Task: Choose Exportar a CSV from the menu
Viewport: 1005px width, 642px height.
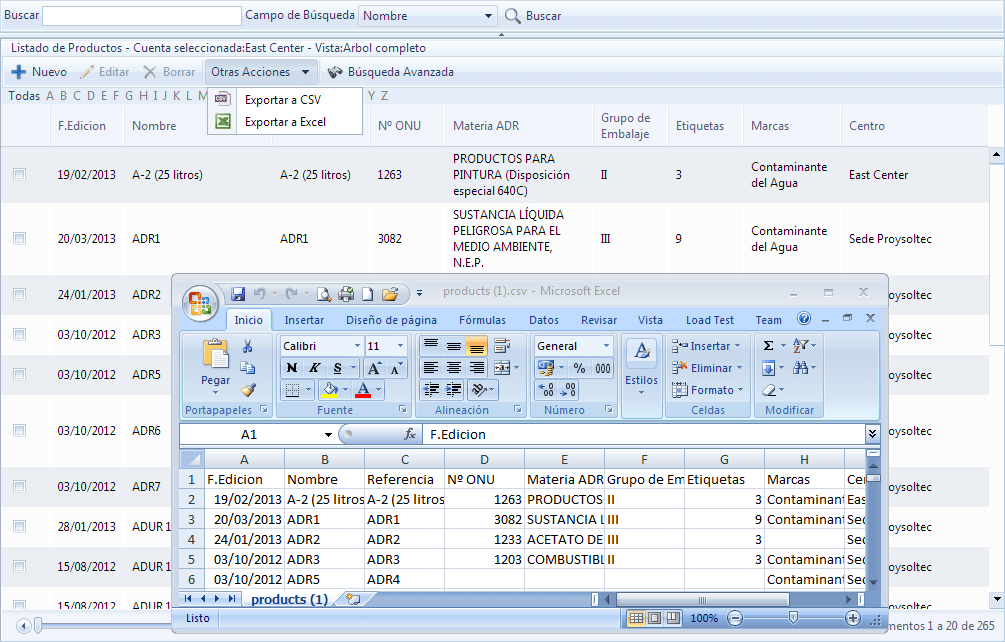Action: (285, 99)
